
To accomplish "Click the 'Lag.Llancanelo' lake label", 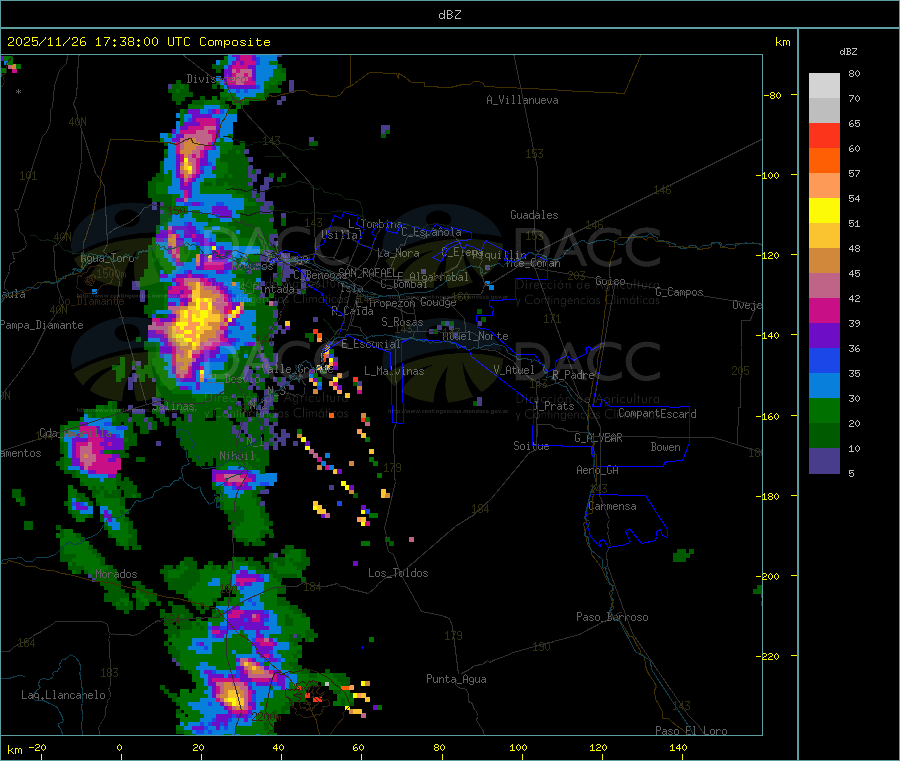I will click(x=64, y=695).
